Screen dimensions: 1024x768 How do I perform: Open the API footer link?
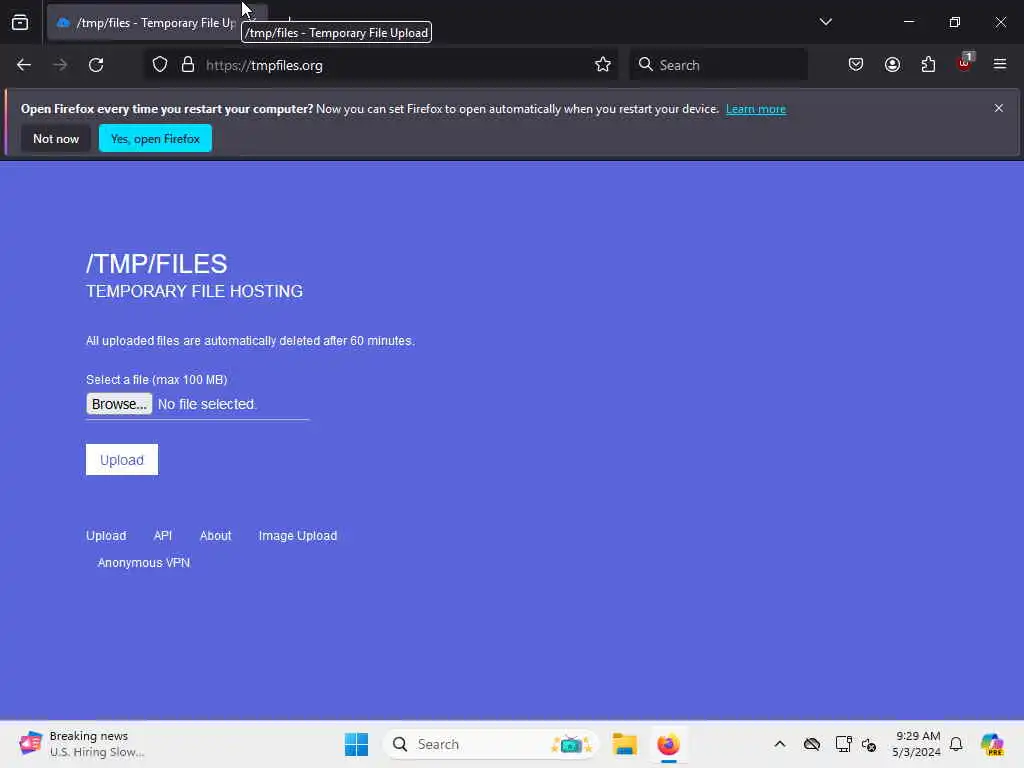163,536
